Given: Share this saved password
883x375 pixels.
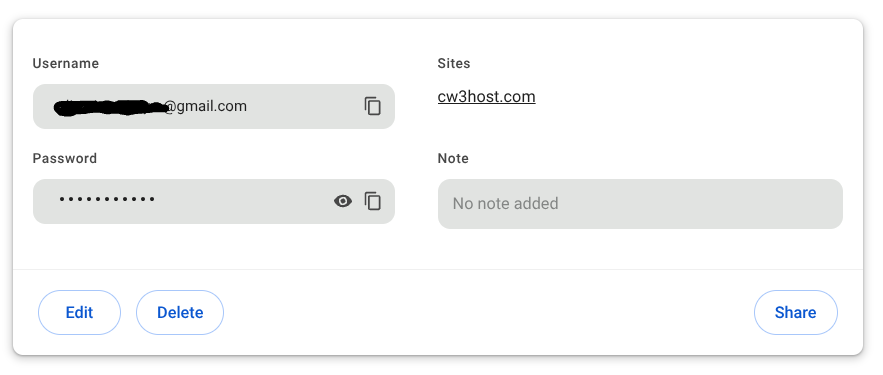Looking at the screenshot, I should (795, 312).
